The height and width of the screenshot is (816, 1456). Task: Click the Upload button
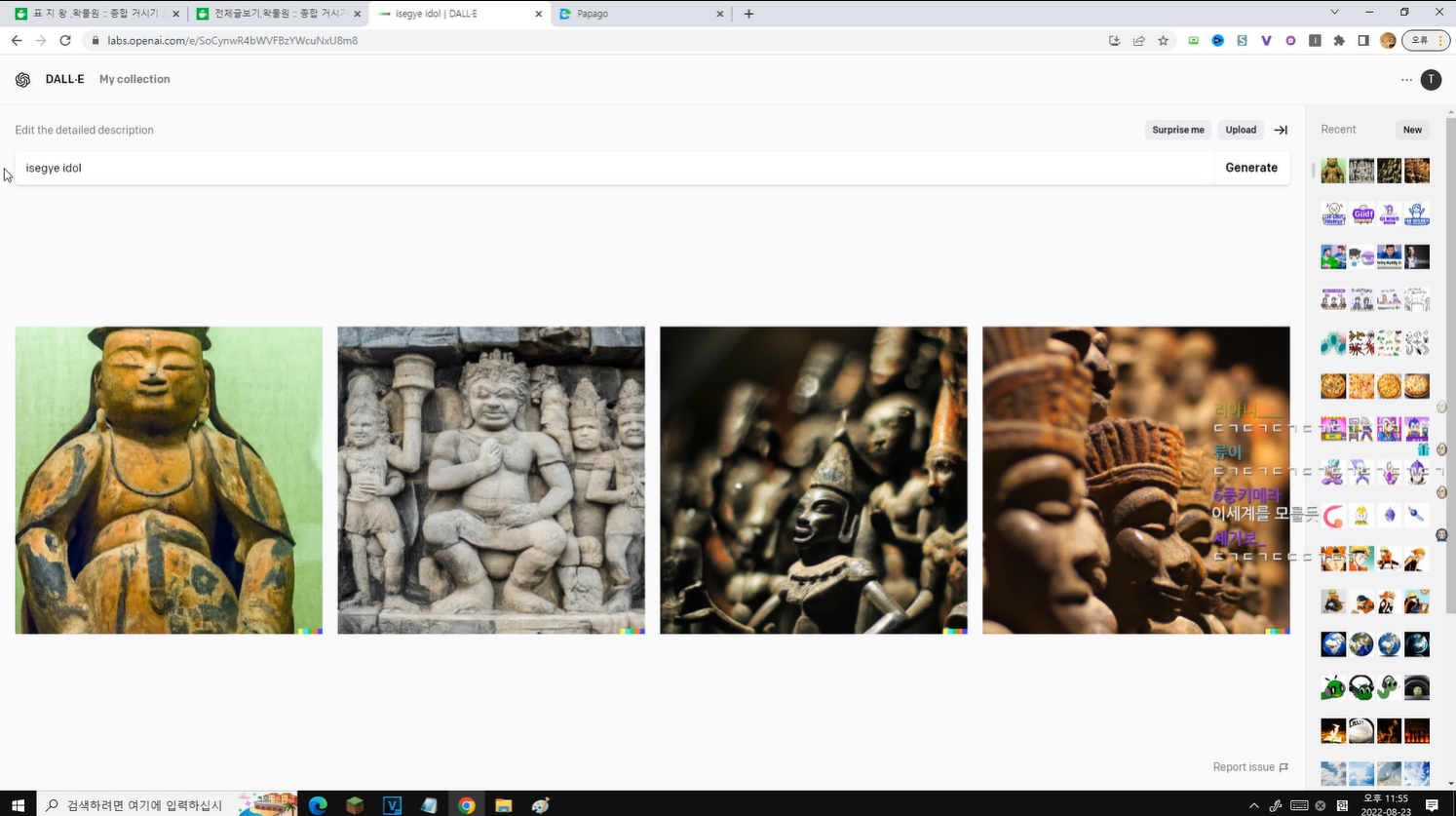point(1240,130)
